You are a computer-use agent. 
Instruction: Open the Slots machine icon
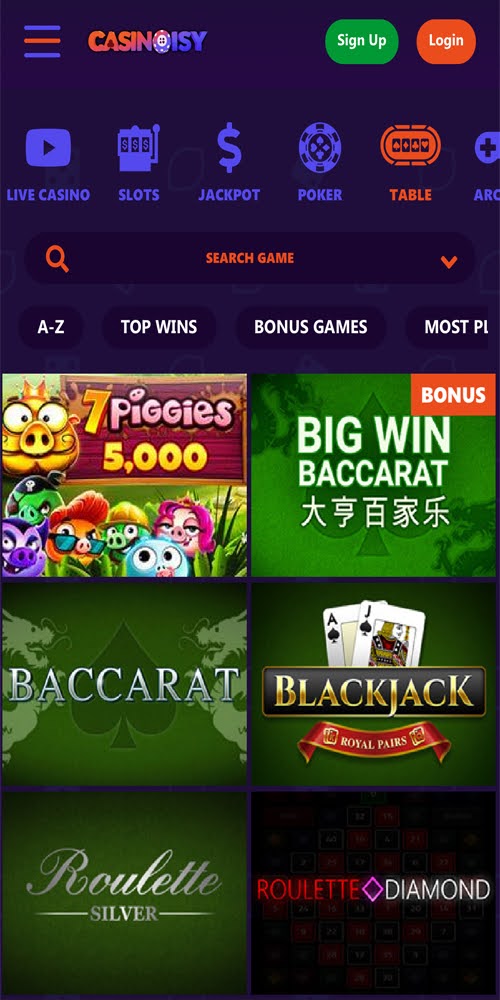(x=138, y=148)
